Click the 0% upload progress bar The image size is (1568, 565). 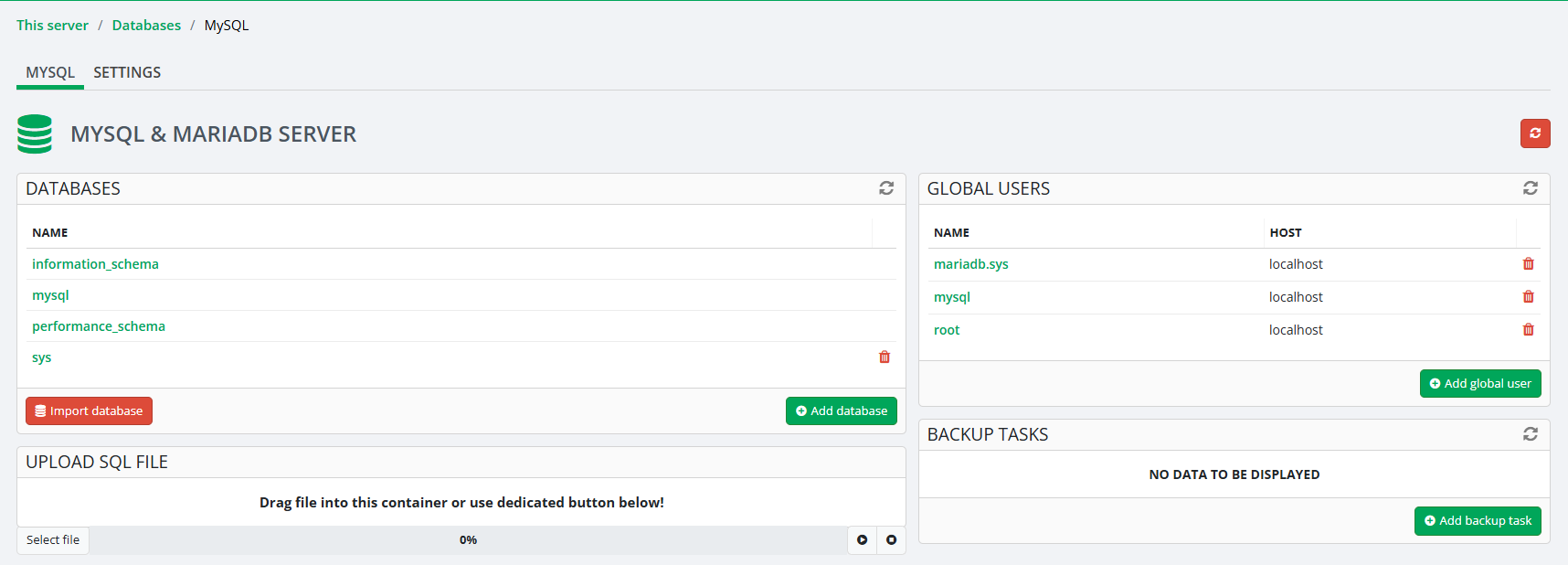pyautogui.click(x=468, y=540)
